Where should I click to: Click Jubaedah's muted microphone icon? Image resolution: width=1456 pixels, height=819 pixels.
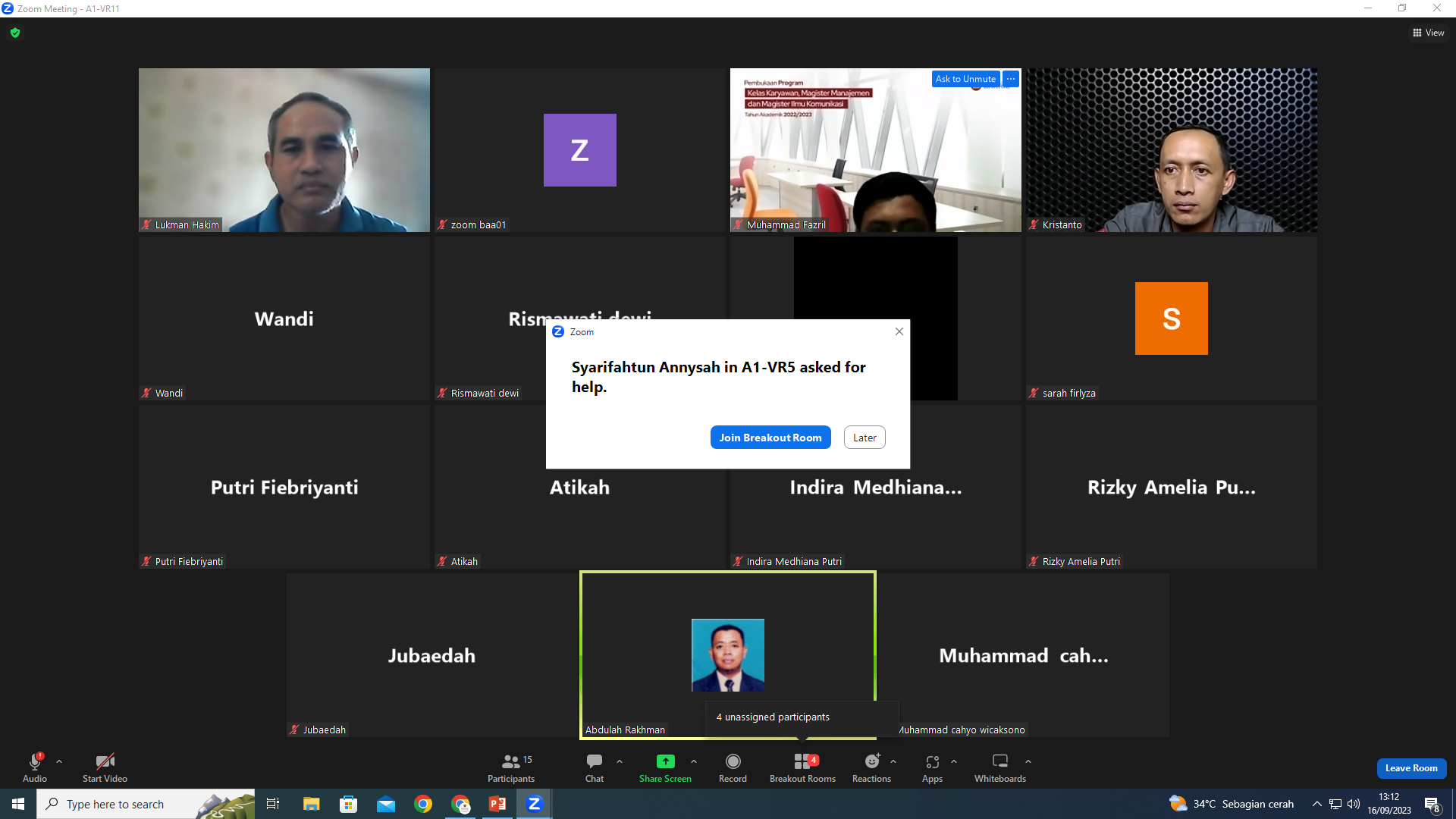click(x=294, y=730)
